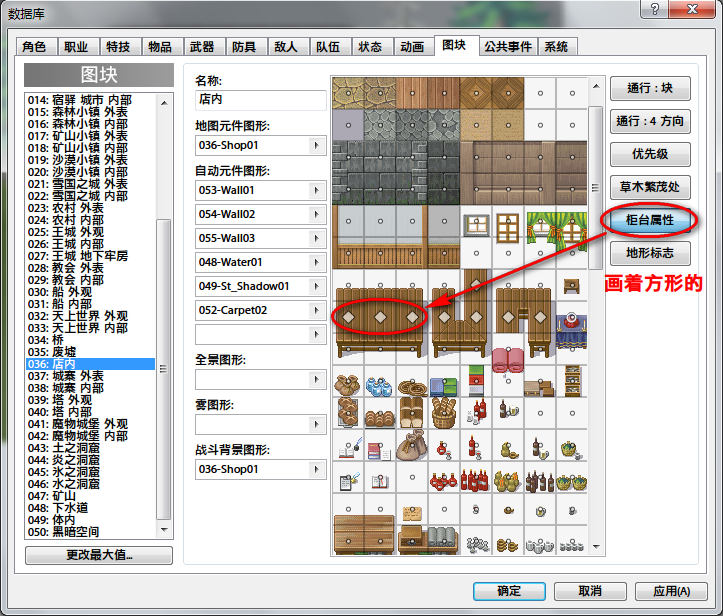
Task: Click the 柜台属性 button
Action: point(650,220)
